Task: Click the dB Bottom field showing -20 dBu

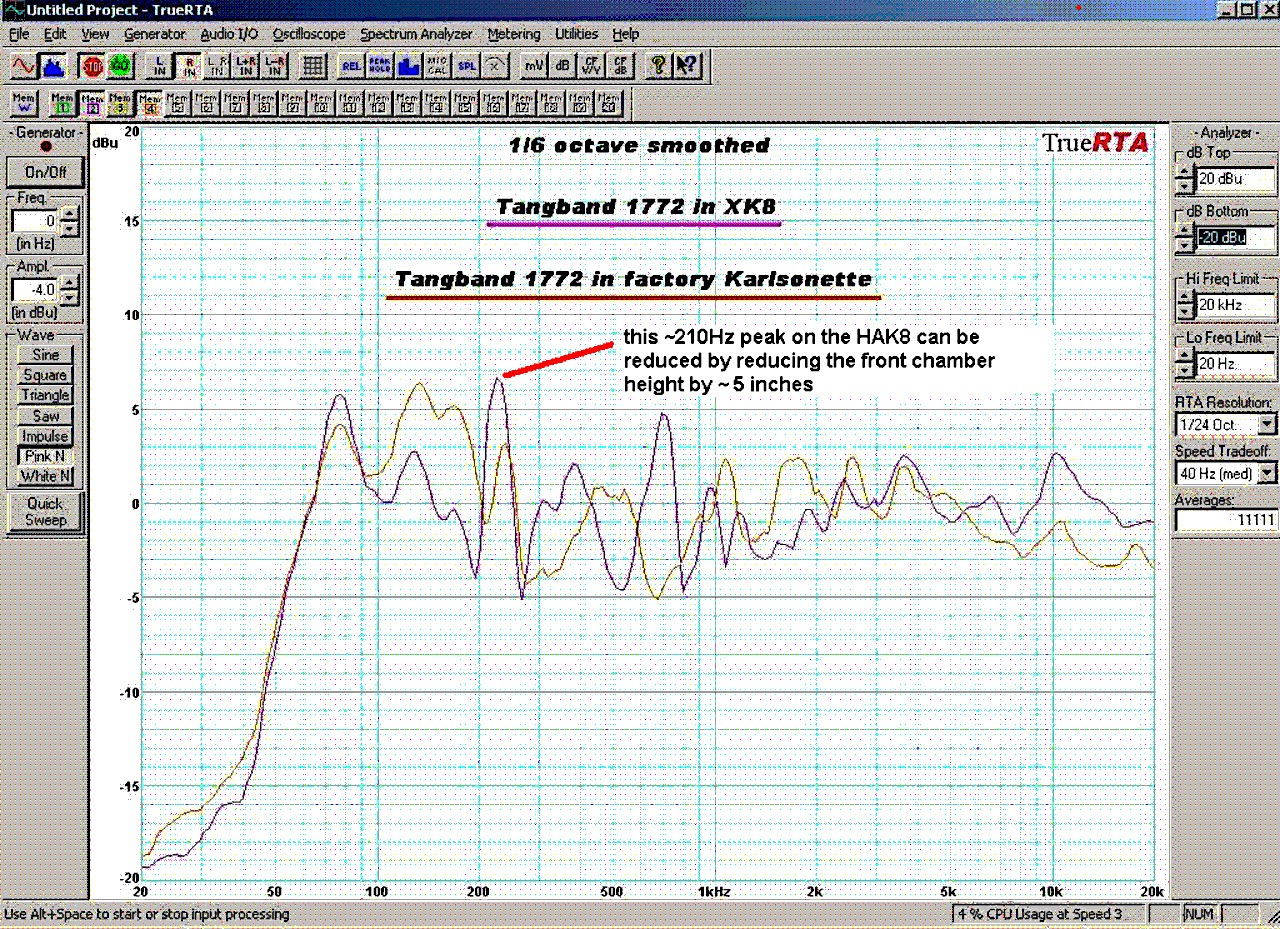Action: 1236,239
